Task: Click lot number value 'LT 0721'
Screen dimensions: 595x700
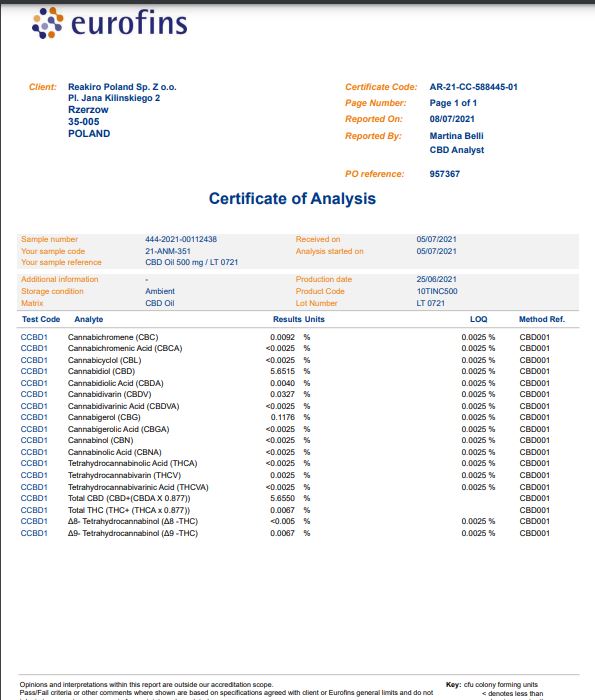Action: click(430, 303)
